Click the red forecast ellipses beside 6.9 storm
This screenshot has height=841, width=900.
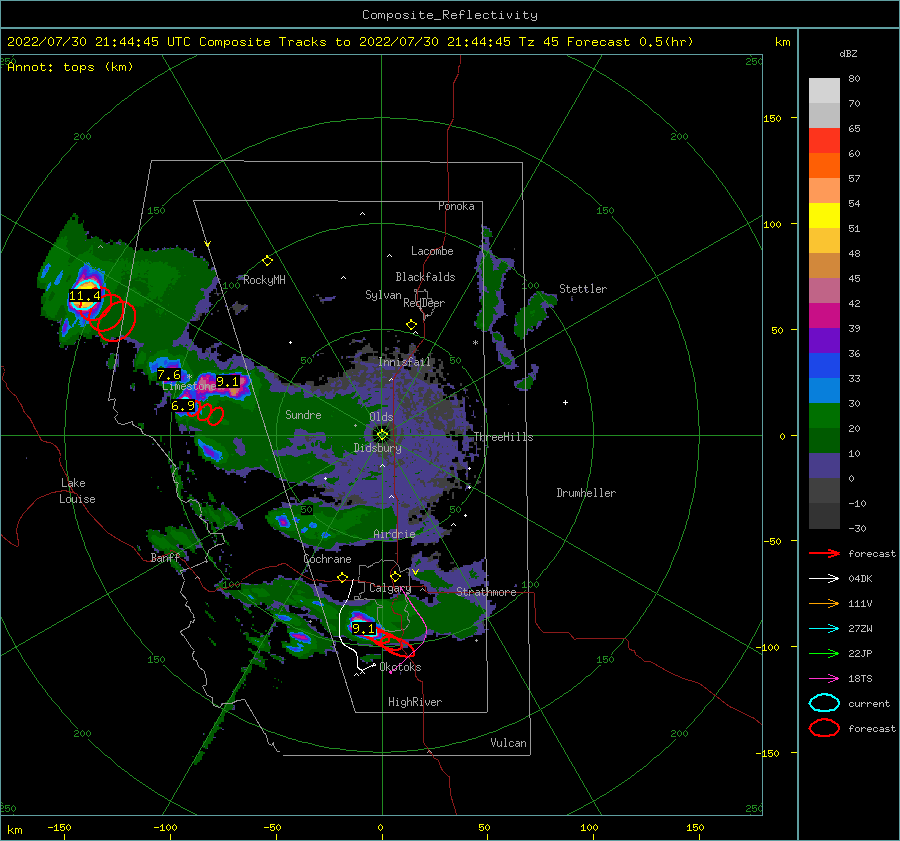208,414
